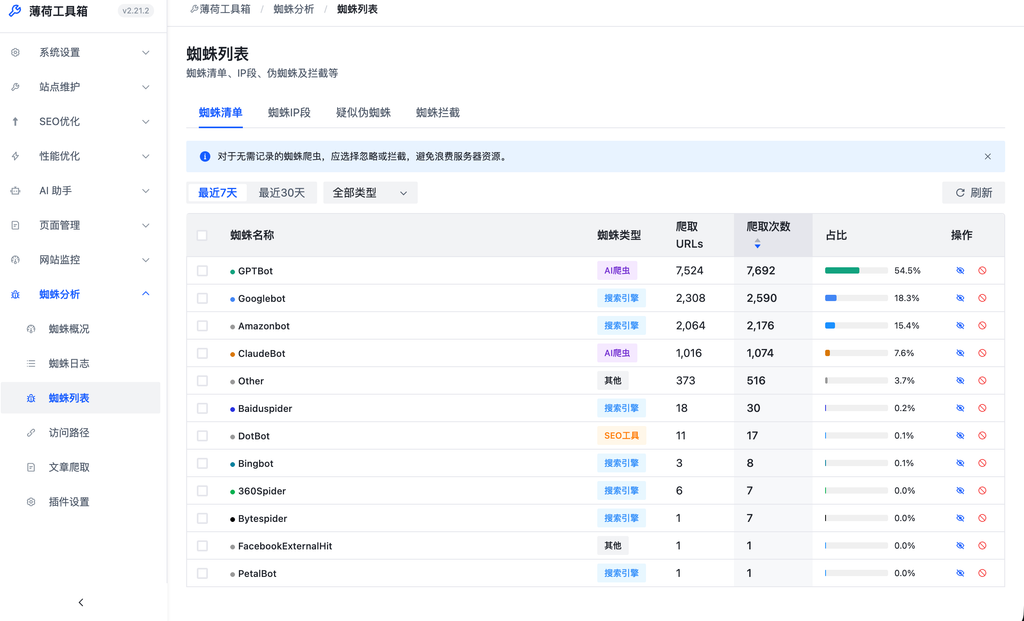Image resolution: width=1024 pixels, height=621 pixels.
Task: Block GPTBot with the red ban icon
Action: point(982,270)
